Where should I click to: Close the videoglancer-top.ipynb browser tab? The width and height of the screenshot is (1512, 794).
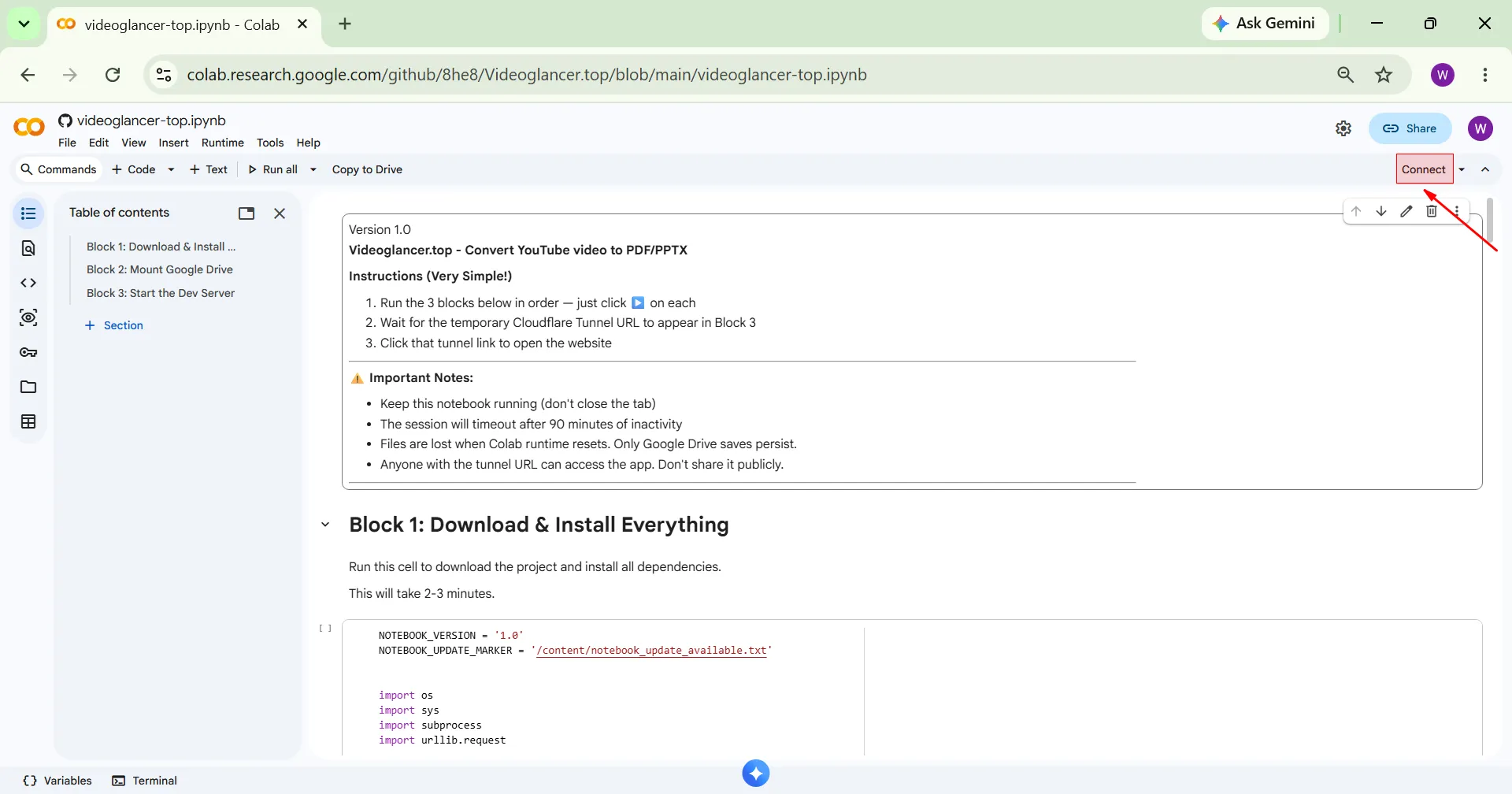point(302,24)
